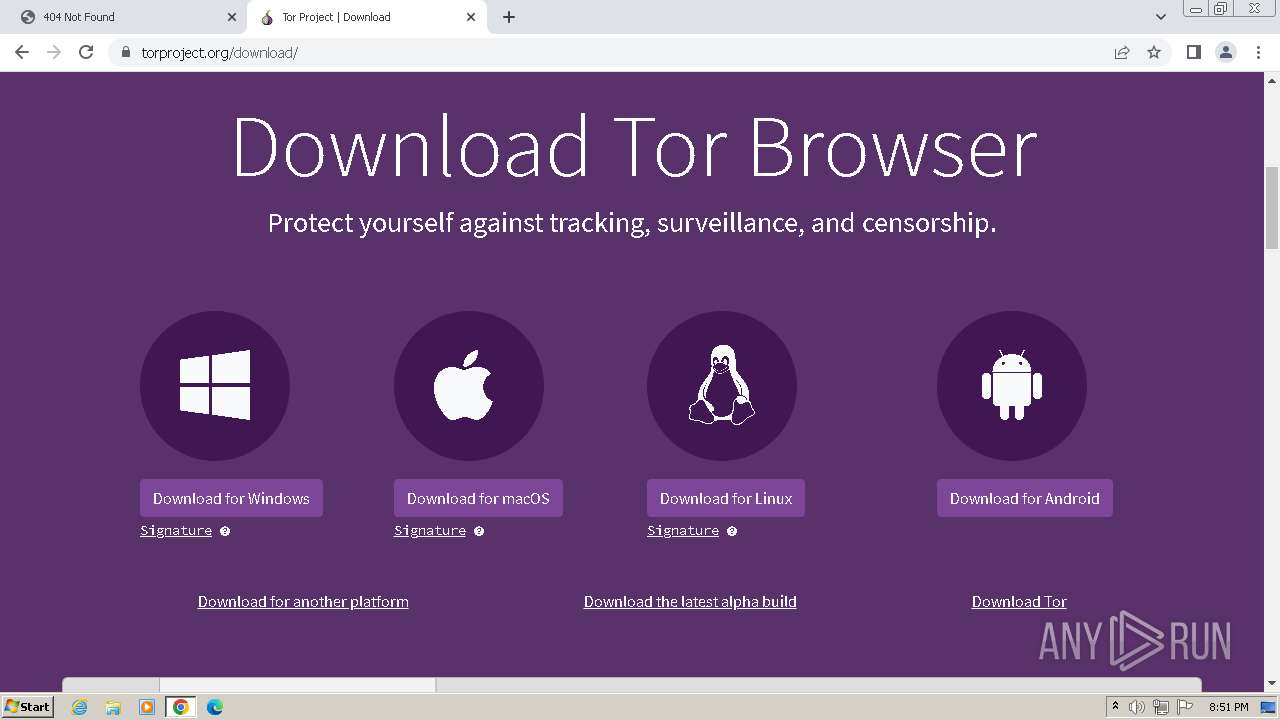
Task: Open the Signature link under Linux
Action: click(x=683, y=531)
